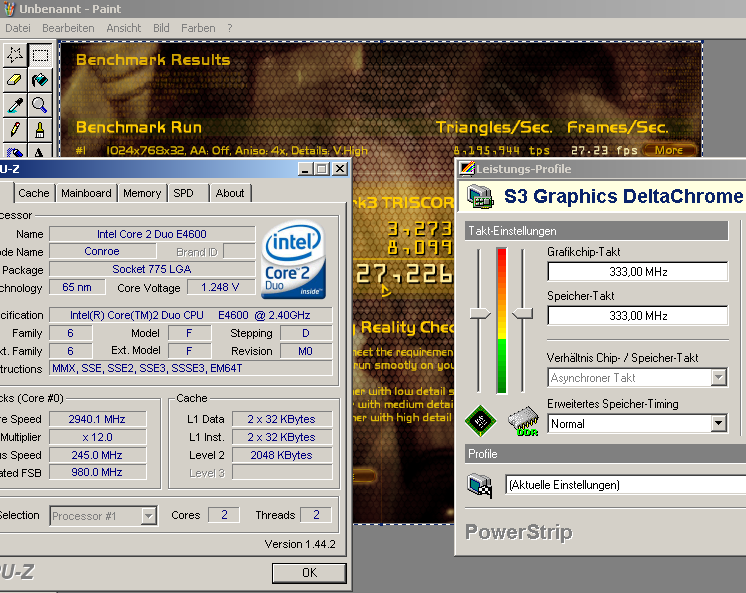
Task: Activate the Pick Color eyedropper tool
Action: (x=15, y=105)
